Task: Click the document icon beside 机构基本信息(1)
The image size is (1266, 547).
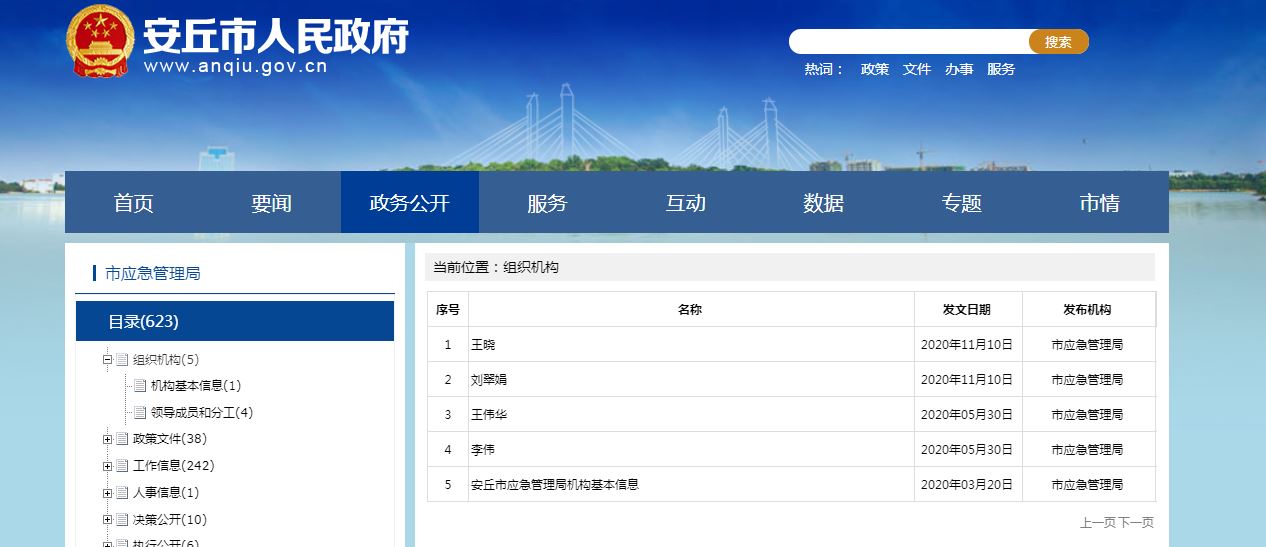Action: point(140,386)
